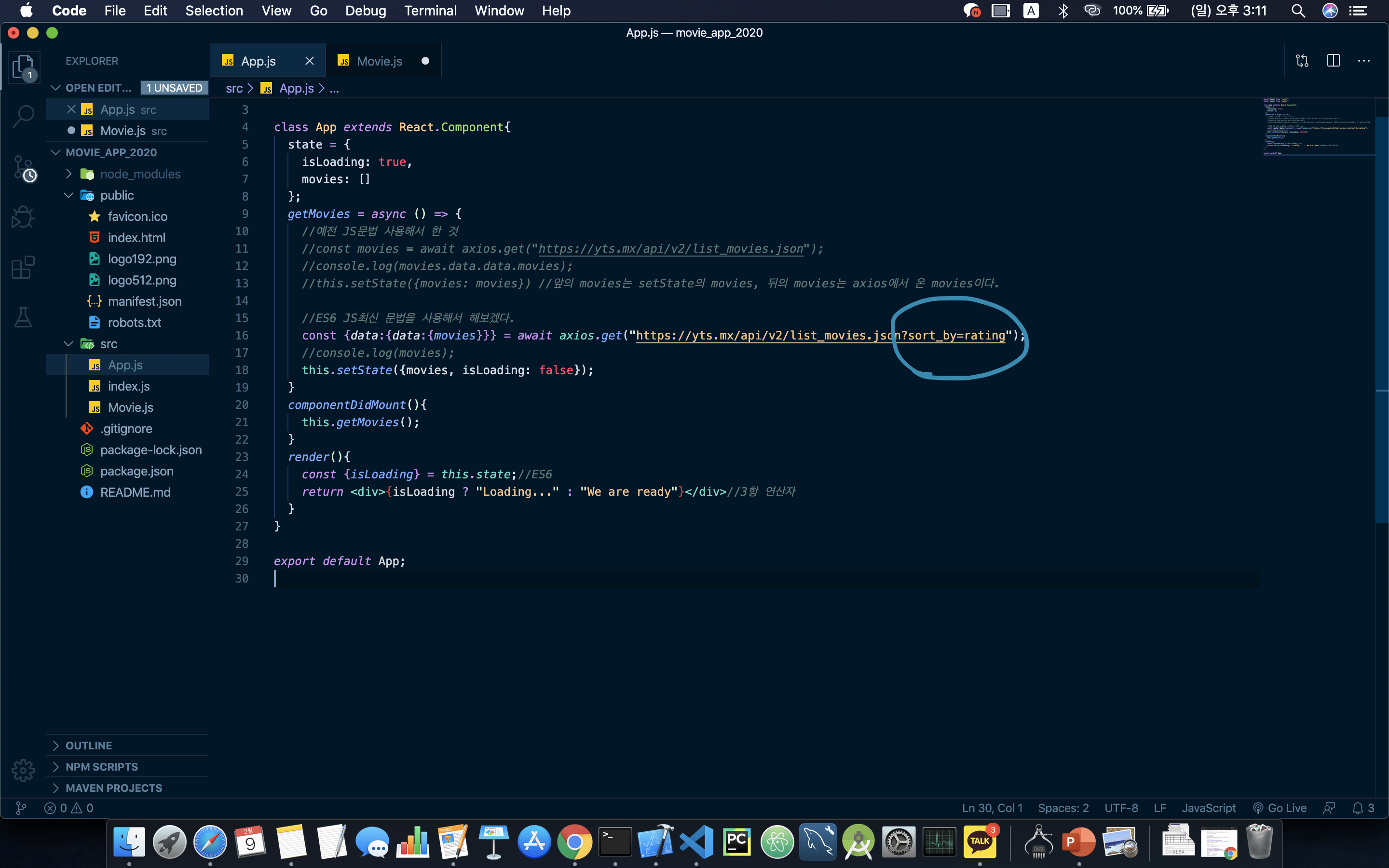This screenshot has width=1389, height=868.
Task: Click the Open Changes compare icon
Action: 1302,61
